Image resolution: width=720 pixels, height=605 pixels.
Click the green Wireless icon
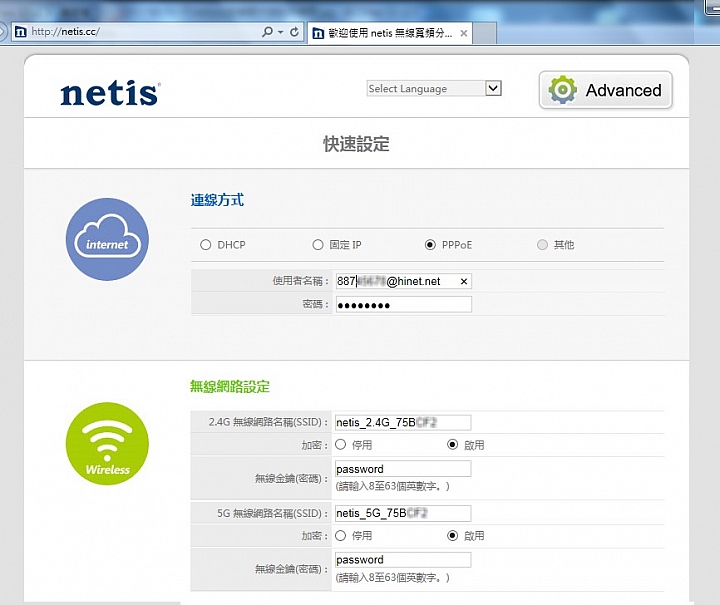tap(107, 443)
